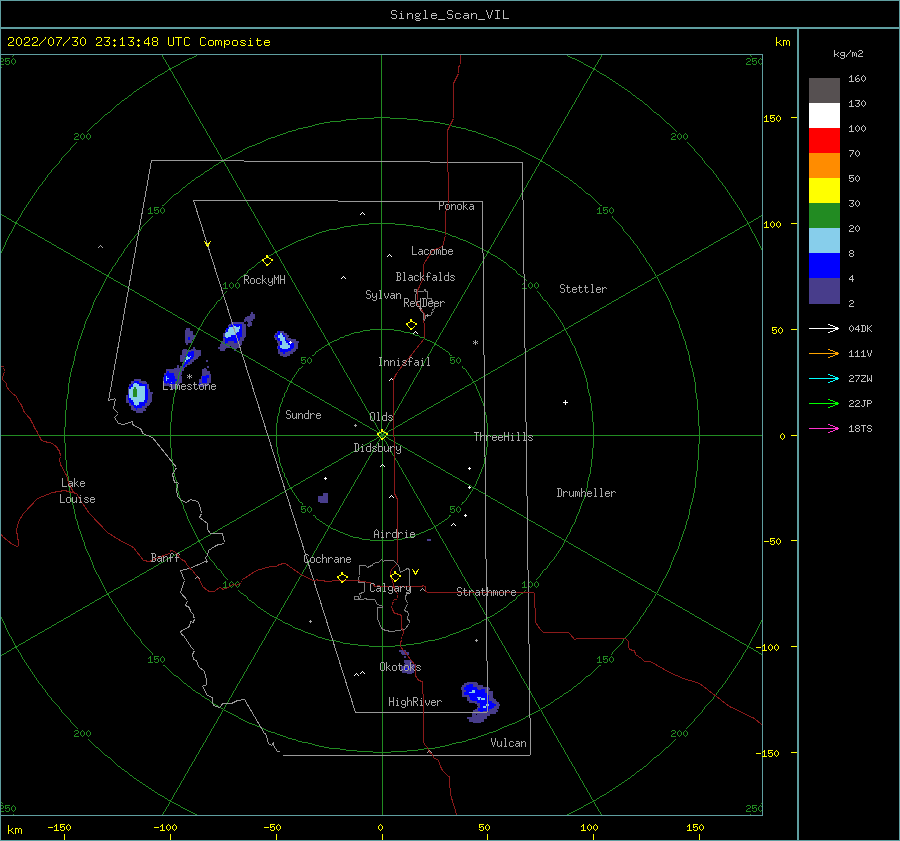The image size is (900, 841).
Task: Select the gray 130-160 color swatch
Action: point(824,91)
